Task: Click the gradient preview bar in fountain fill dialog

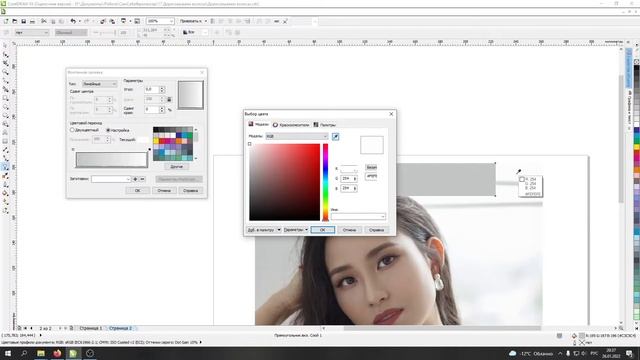Action: coord(111,160)
